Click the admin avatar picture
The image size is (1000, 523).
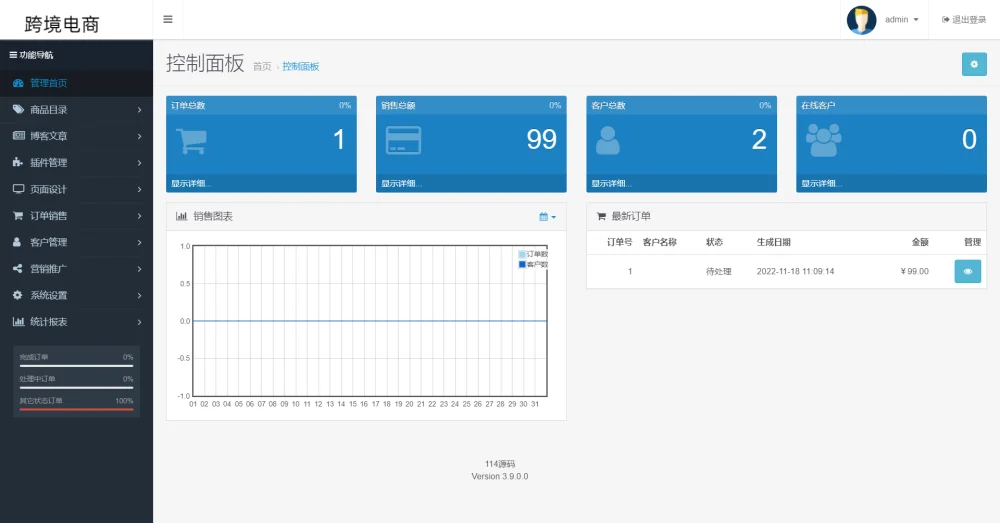[861, 20]
